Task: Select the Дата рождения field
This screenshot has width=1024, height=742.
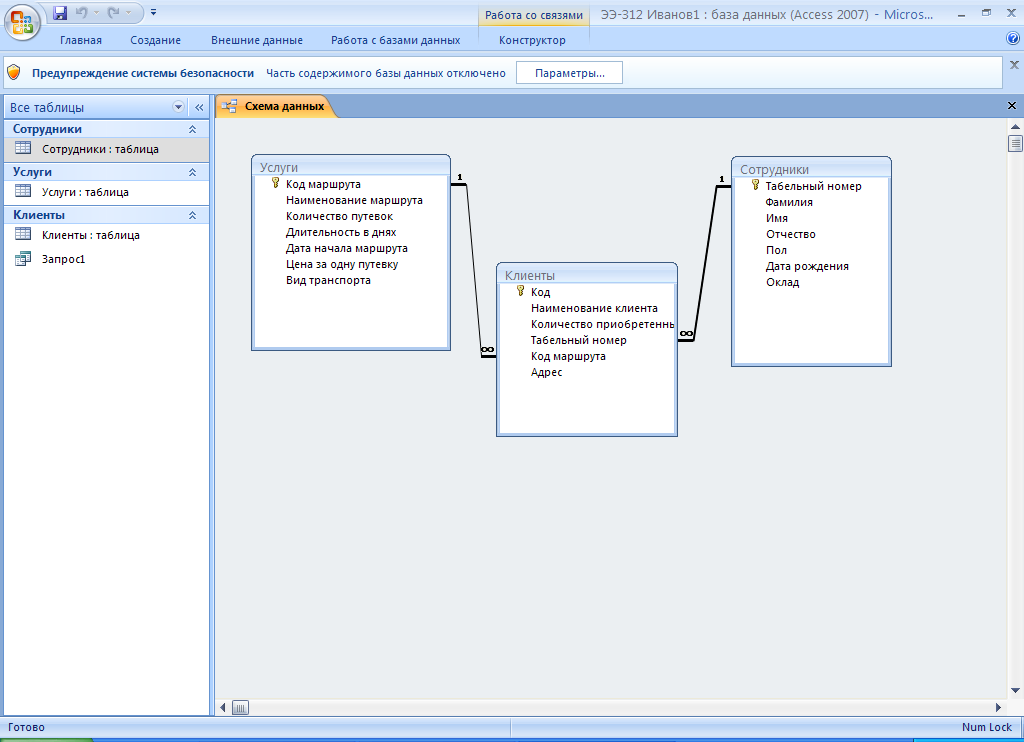Action: (x=807, y=266)
